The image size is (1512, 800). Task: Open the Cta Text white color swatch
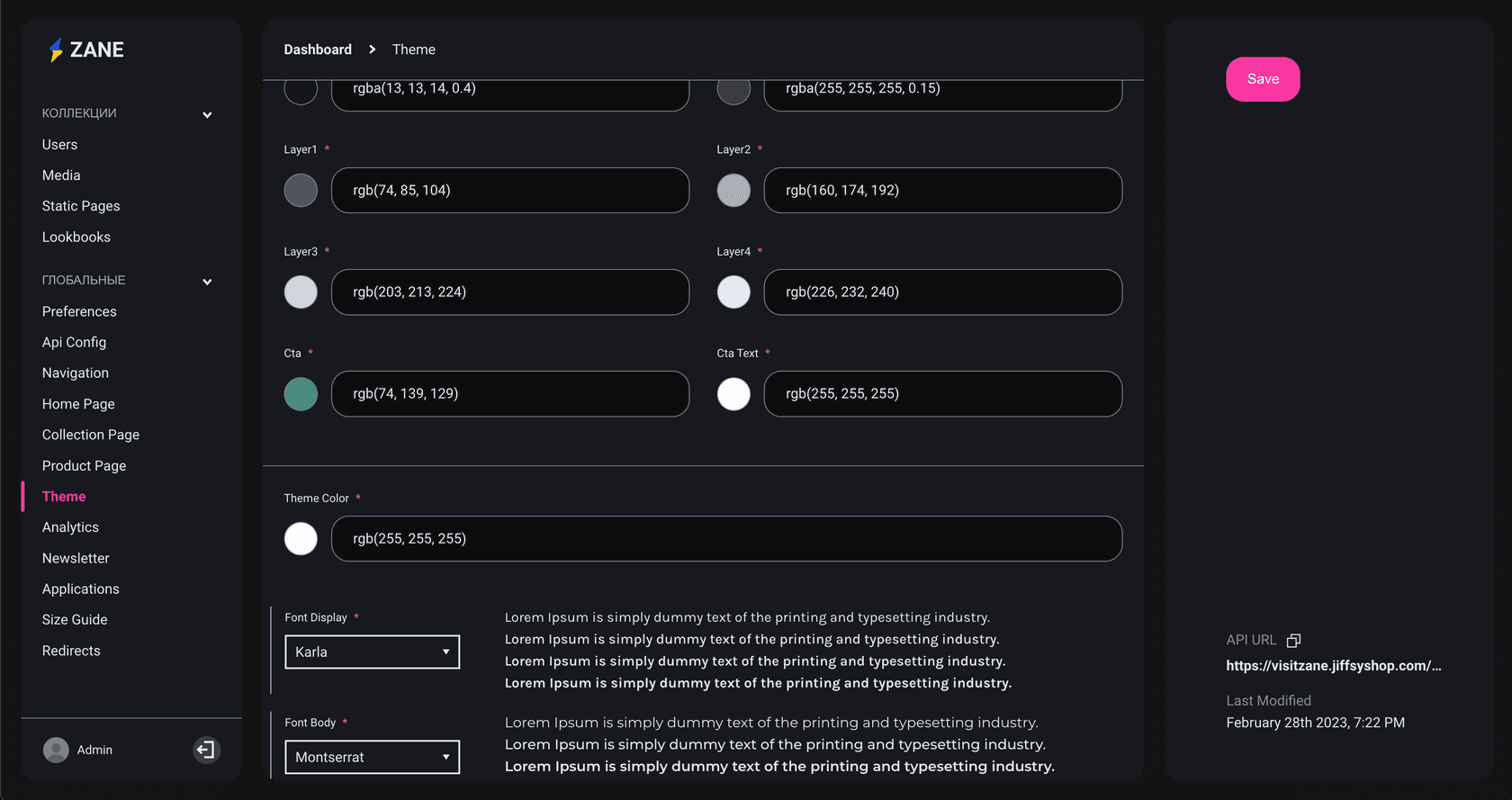tap(733, 393)
